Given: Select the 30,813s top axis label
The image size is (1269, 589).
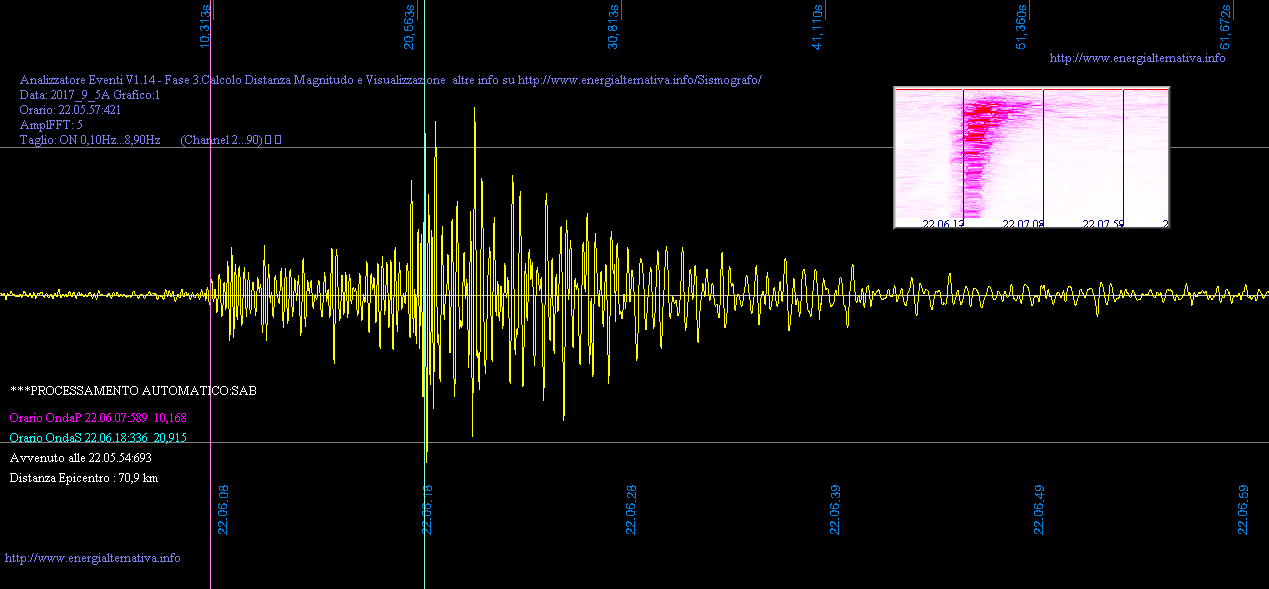Looking at the screenshot, I should point(614,26).
